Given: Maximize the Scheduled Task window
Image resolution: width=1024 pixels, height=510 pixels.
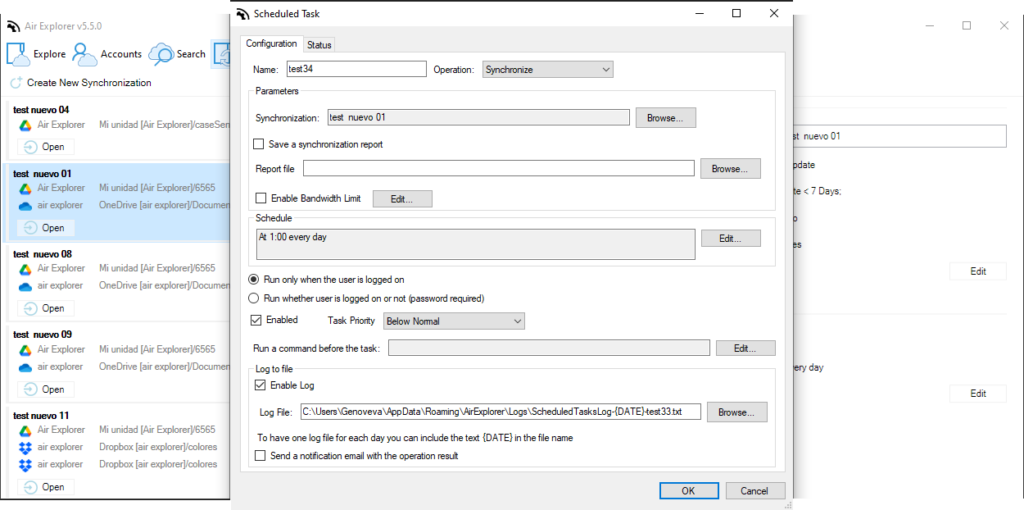Looking at the screenshot, I should point(737,14).
